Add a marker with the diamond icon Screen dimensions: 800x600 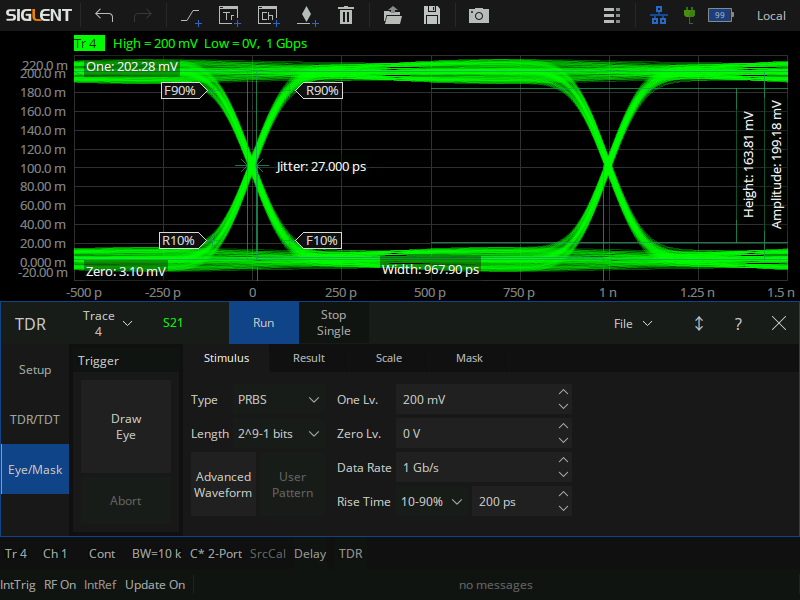click(306, 15)
